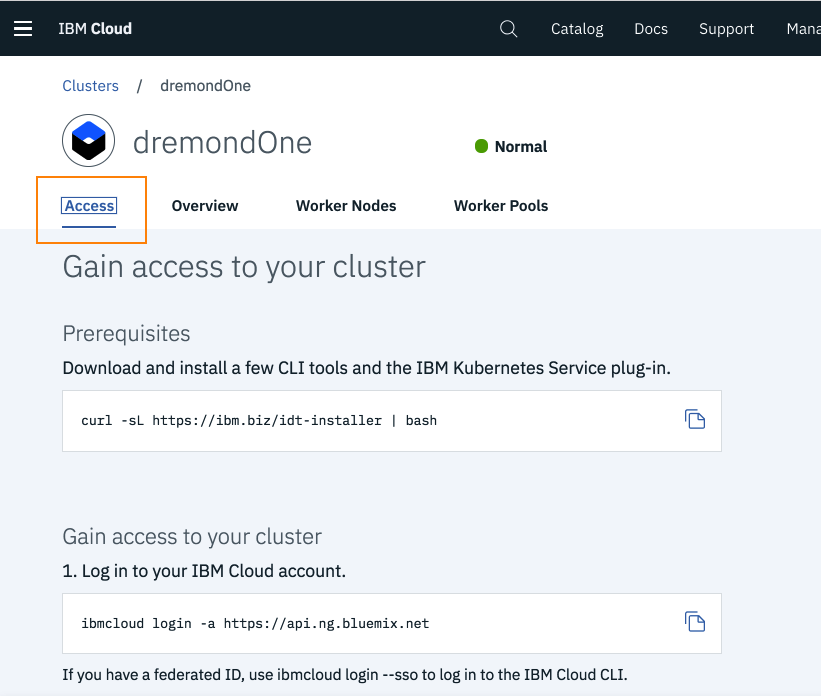Open the hamburger navigation menu
The height and width of the screenshot is (696, 821).
23,28
